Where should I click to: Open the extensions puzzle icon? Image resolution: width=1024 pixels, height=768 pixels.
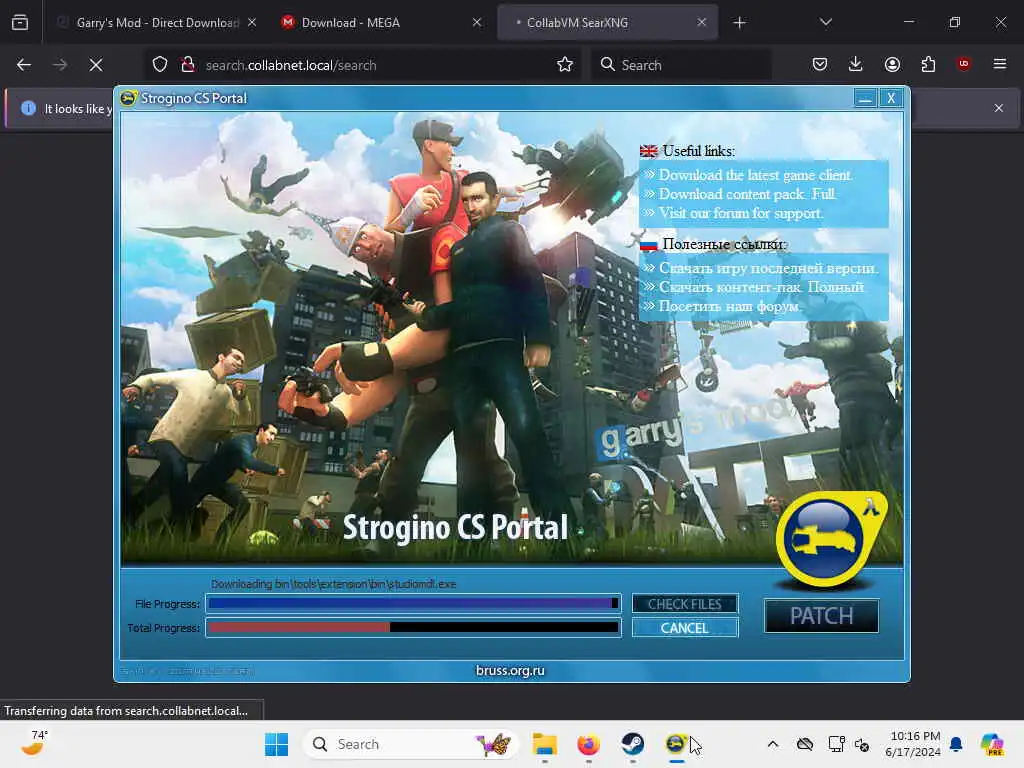[x=928, y=64]
